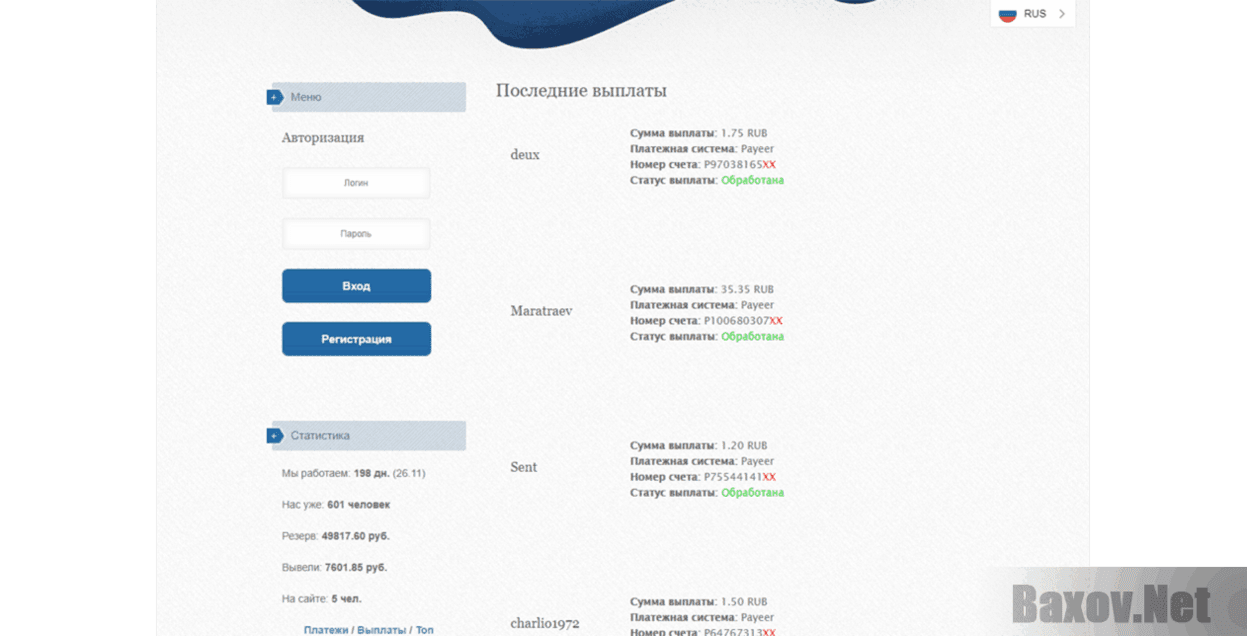
Task: Click Обработана status for Maratraev payout
Action: click(752, 337)
